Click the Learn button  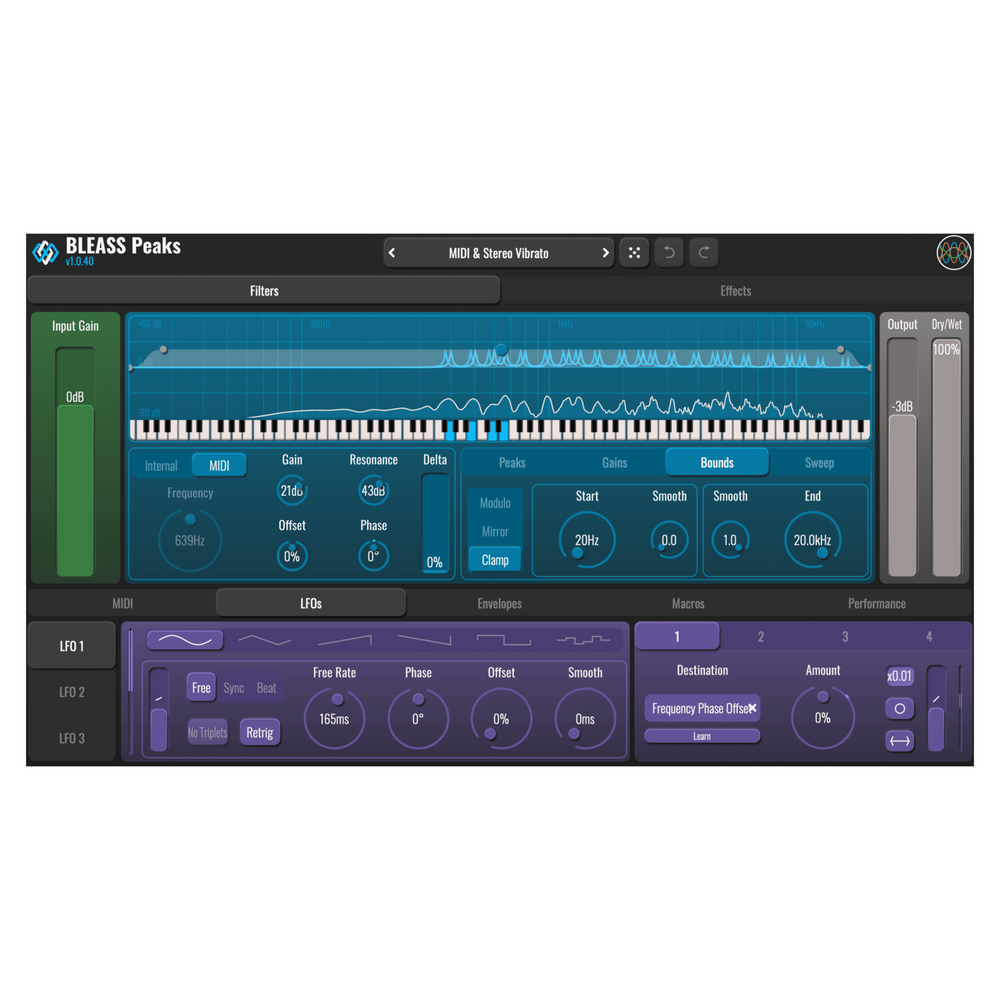(702, 736)
